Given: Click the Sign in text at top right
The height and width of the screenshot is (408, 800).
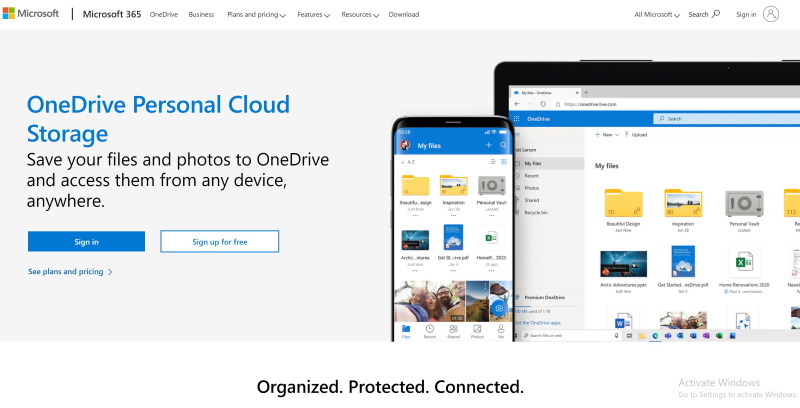Looking at the screenshot, I should point(746,14).
